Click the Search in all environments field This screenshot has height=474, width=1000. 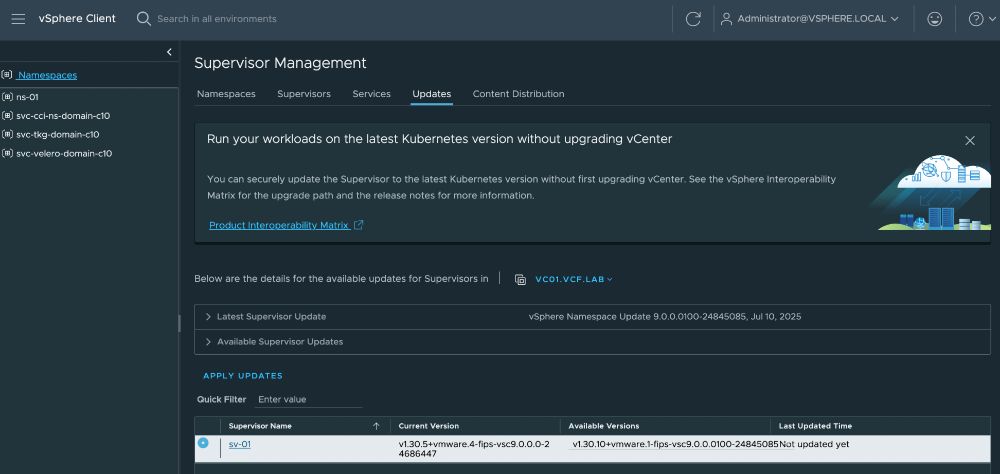[x=217, y=19]
